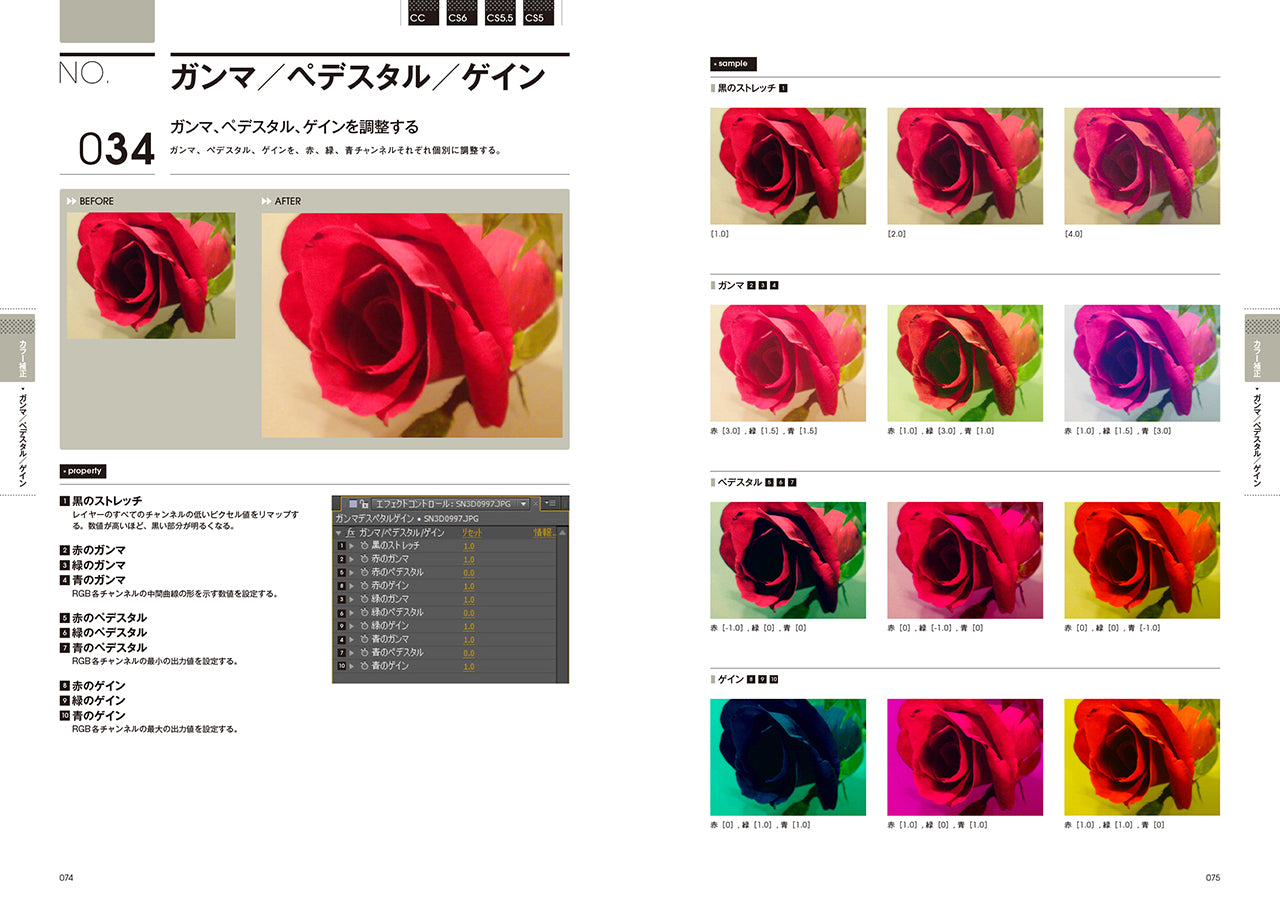The image size is (1280, 904).
Task: Click the 青のガンマ value 1.0
Action: (x=469, y=640)
